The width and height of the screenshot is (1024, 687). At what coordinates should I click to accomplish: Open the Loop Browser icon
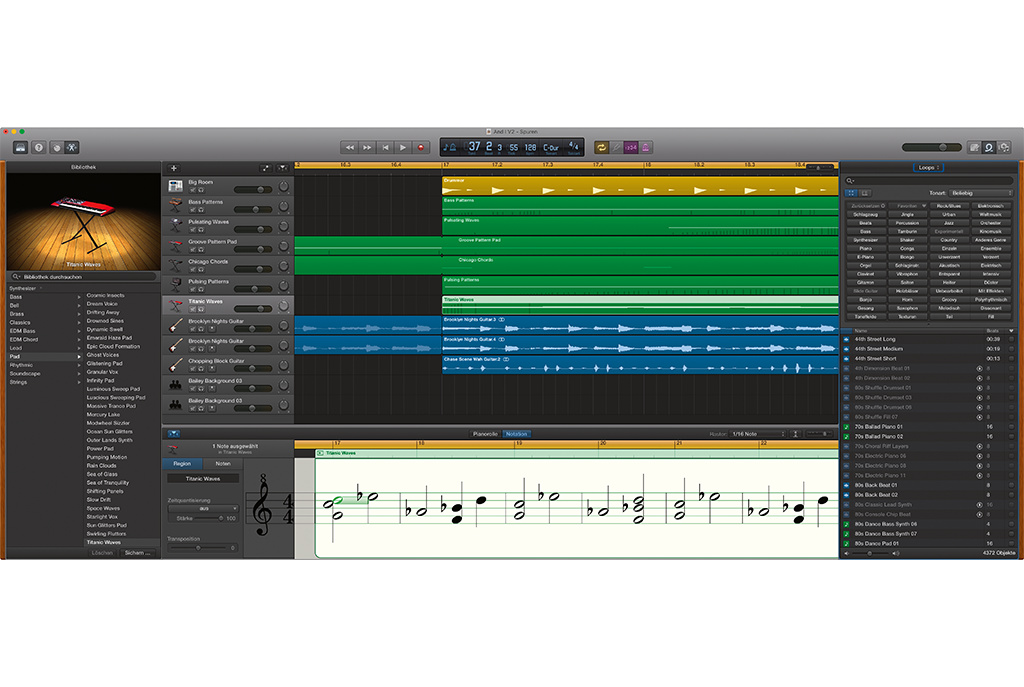[x=988, y=147]
